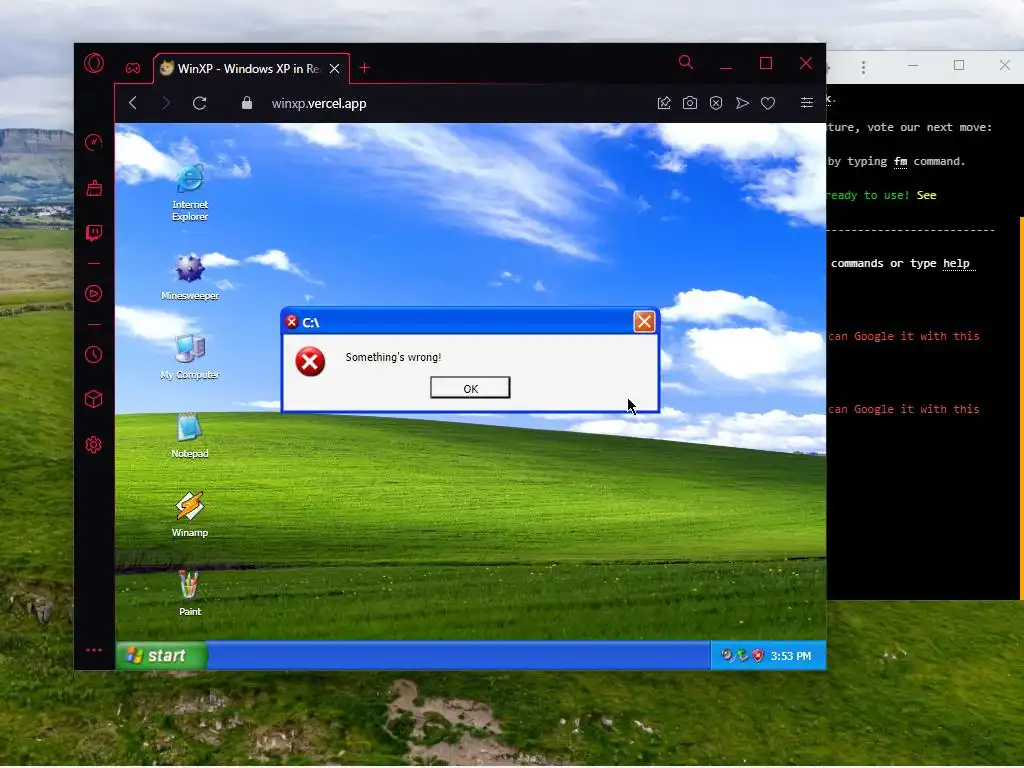Open three-dot menu of background window
This screenshot has height=768, width=1024.
click(x=863, y=67)
